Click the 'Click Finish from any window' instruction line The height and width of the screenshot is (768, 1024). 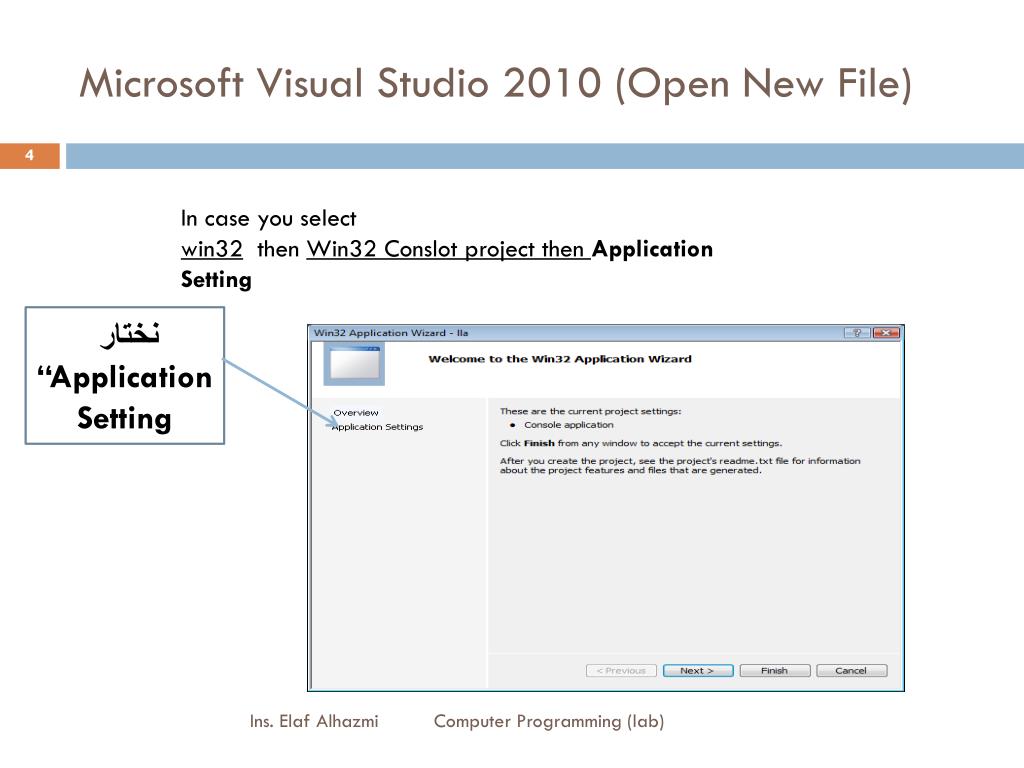pos(641,443)
